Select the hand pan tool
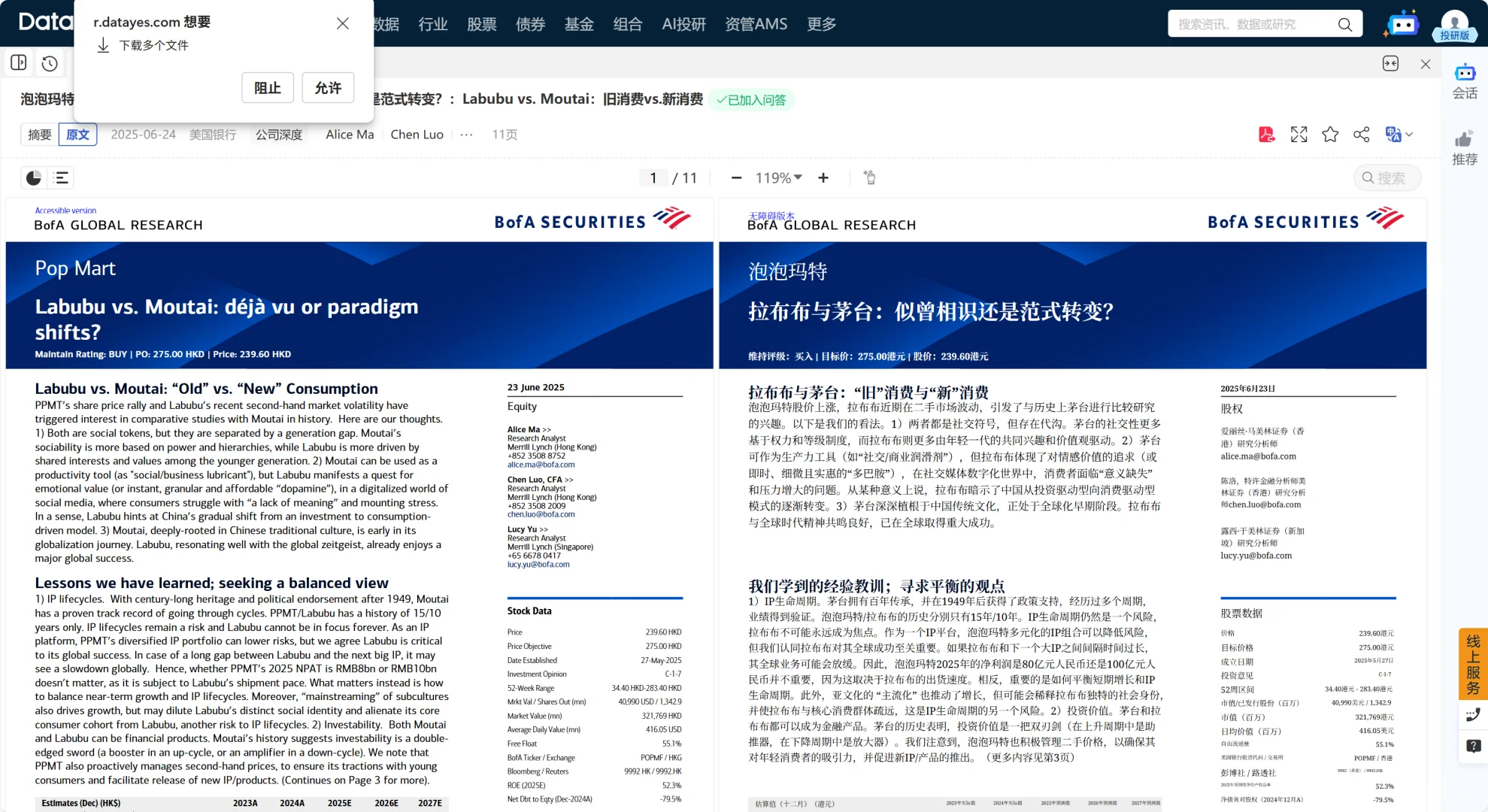The height and width of the screenshot is (812, 1488). coord(870,177)
